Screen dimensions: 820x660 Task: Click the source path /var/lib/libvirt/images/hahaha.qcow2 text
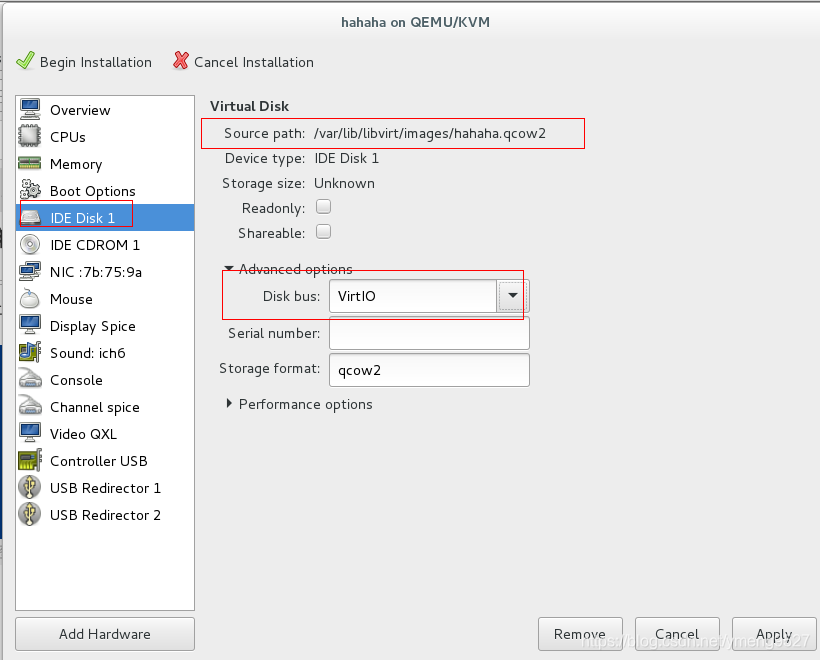429,133
